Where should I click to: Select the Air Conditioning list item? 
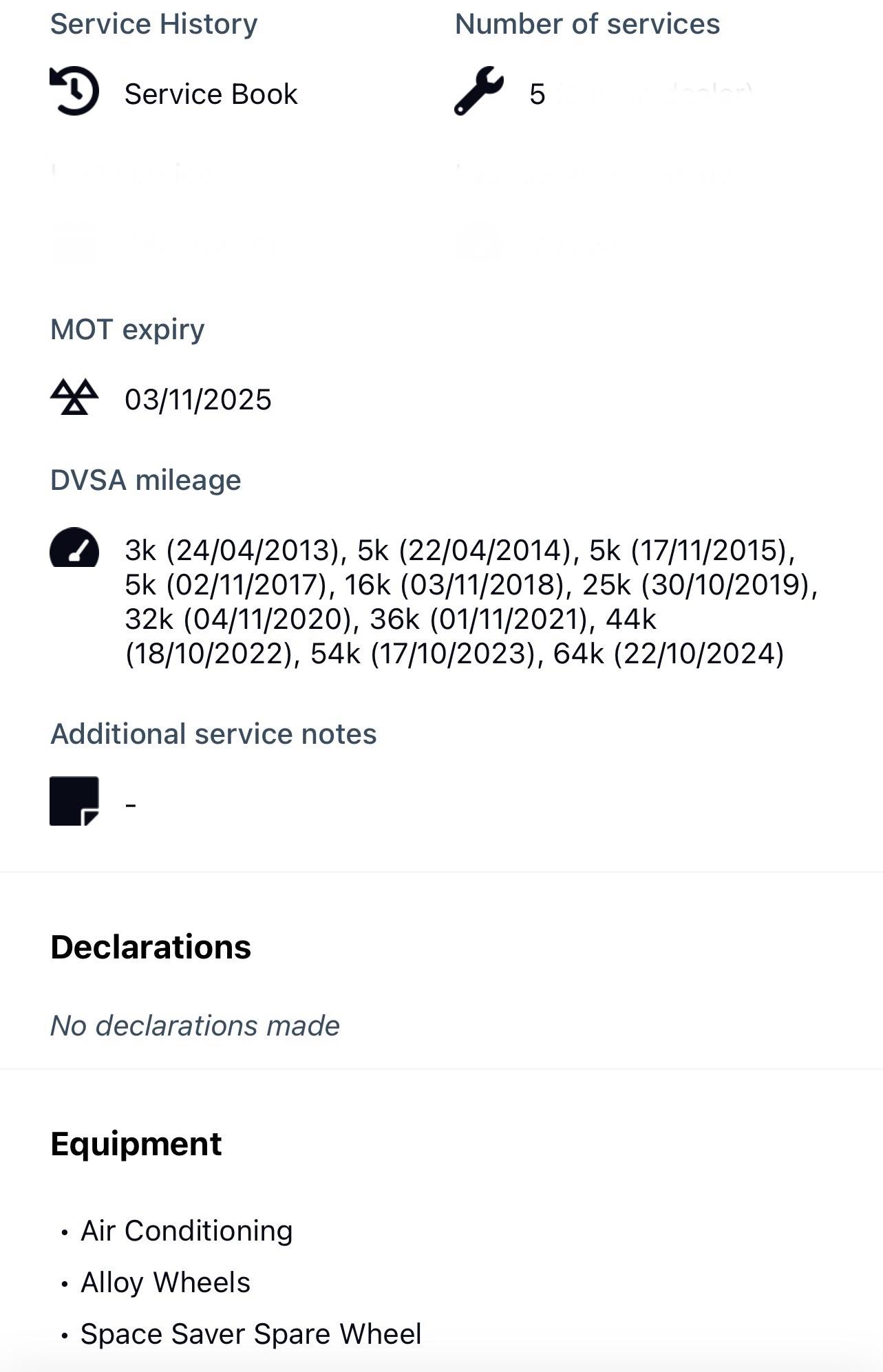click(x=187, y=1231)
